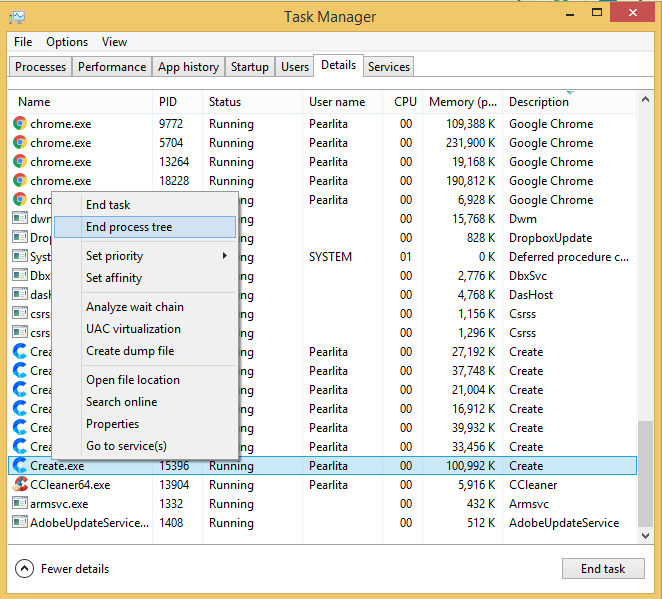Click the process icon in the DasHost row
Screen dimensions: 662x599
pos(20,294)
